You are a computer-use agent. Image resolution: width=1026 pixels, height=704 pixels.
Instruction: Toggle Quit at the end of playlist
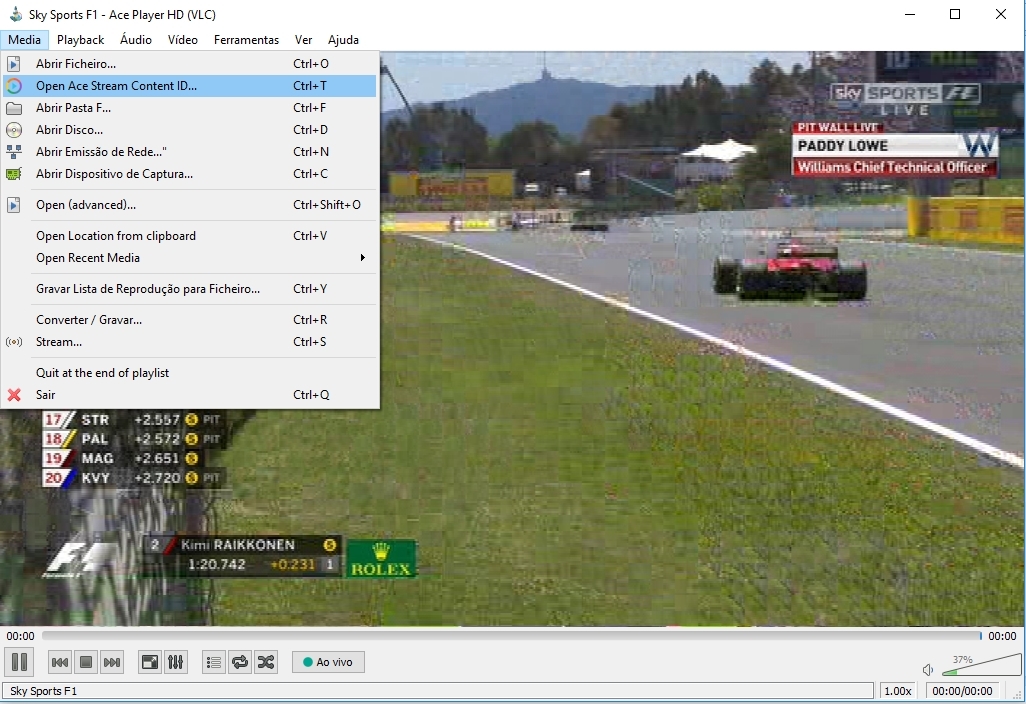pos(100,372)
